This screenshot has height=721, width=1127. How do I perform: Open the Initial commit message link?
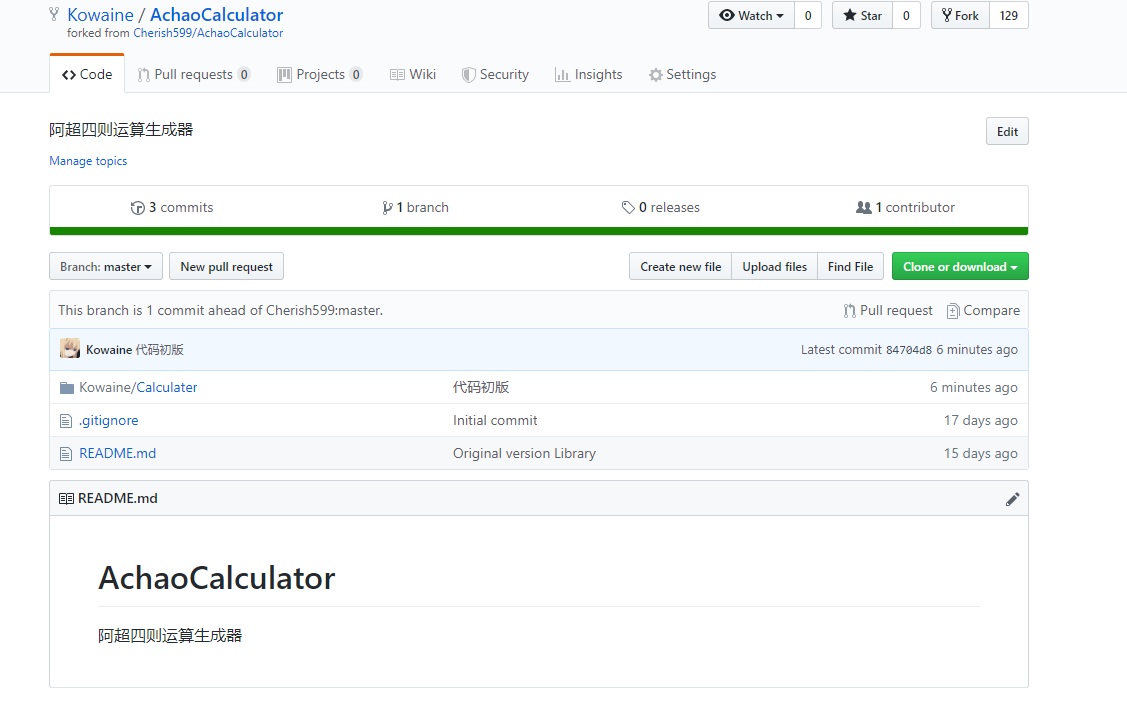(x=495, y=421)
